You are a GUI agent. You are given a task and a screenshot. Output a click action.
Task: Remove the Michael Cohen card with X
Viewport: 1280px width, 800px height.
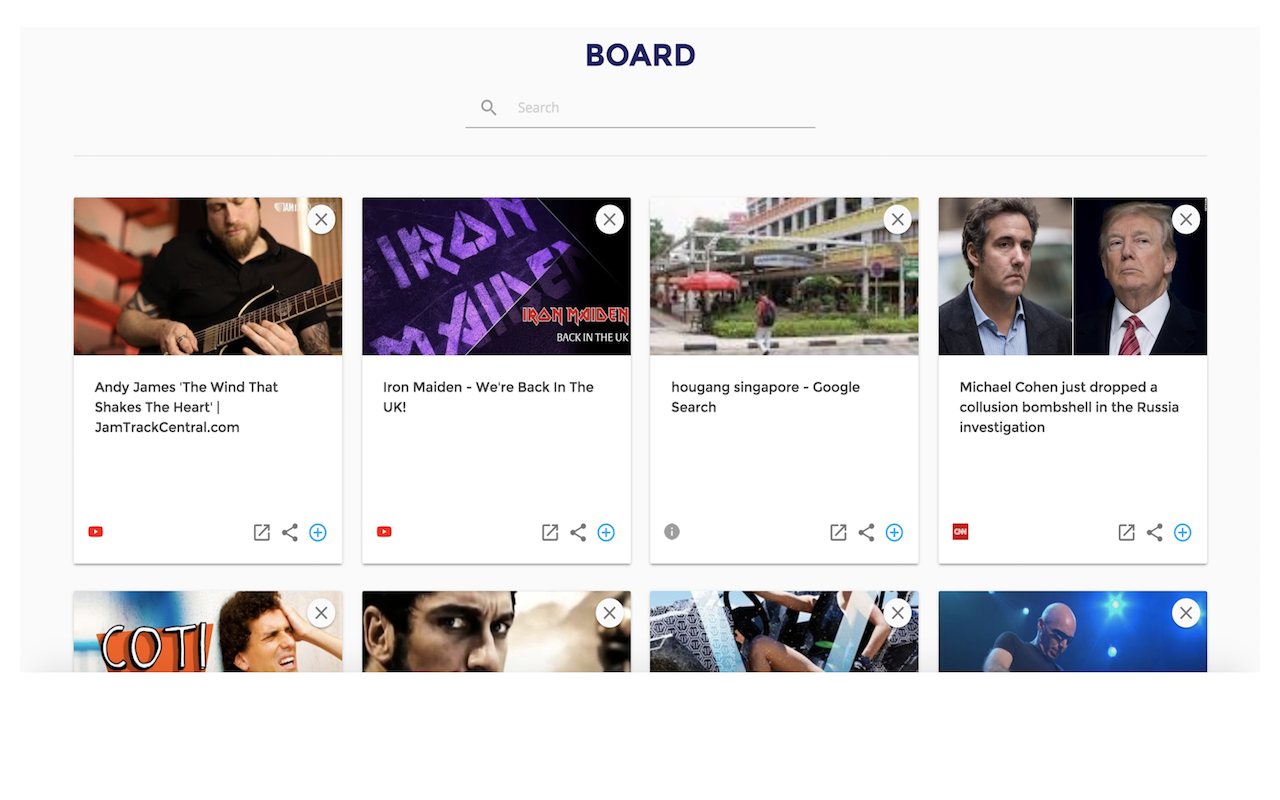coord(1185,219)
